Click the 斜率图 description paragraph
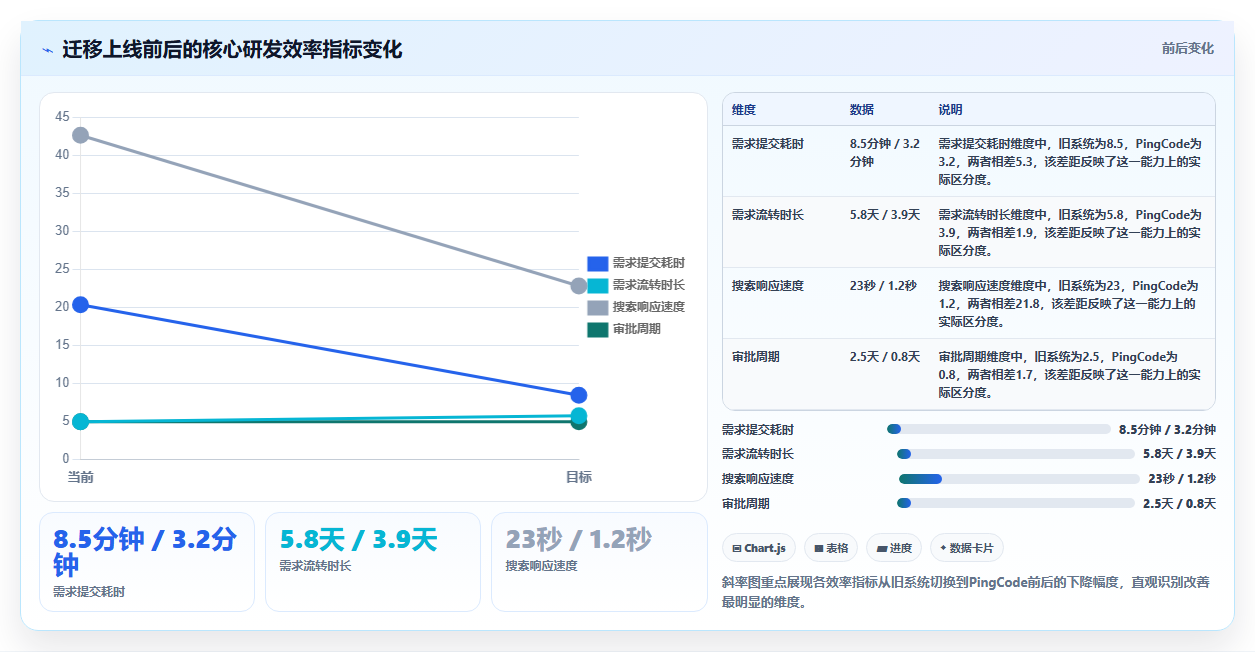The width and height of the screenshot is (1255, 652). coord(965,592)
